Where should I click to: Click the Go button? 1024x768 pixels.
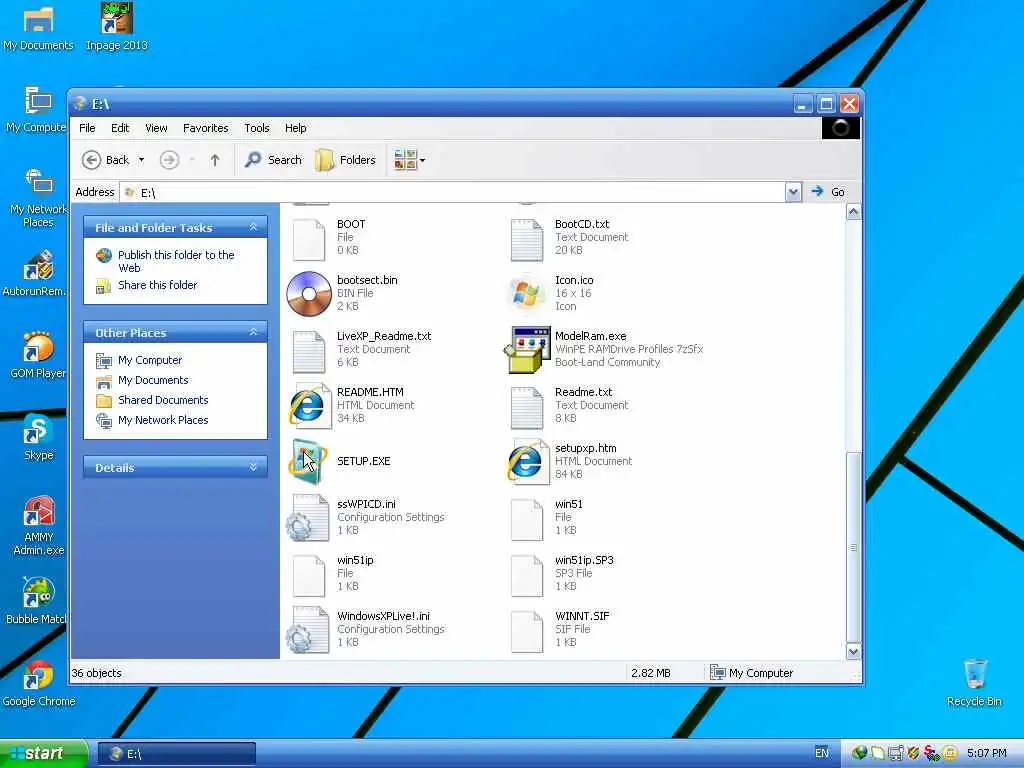pos(829,192)
